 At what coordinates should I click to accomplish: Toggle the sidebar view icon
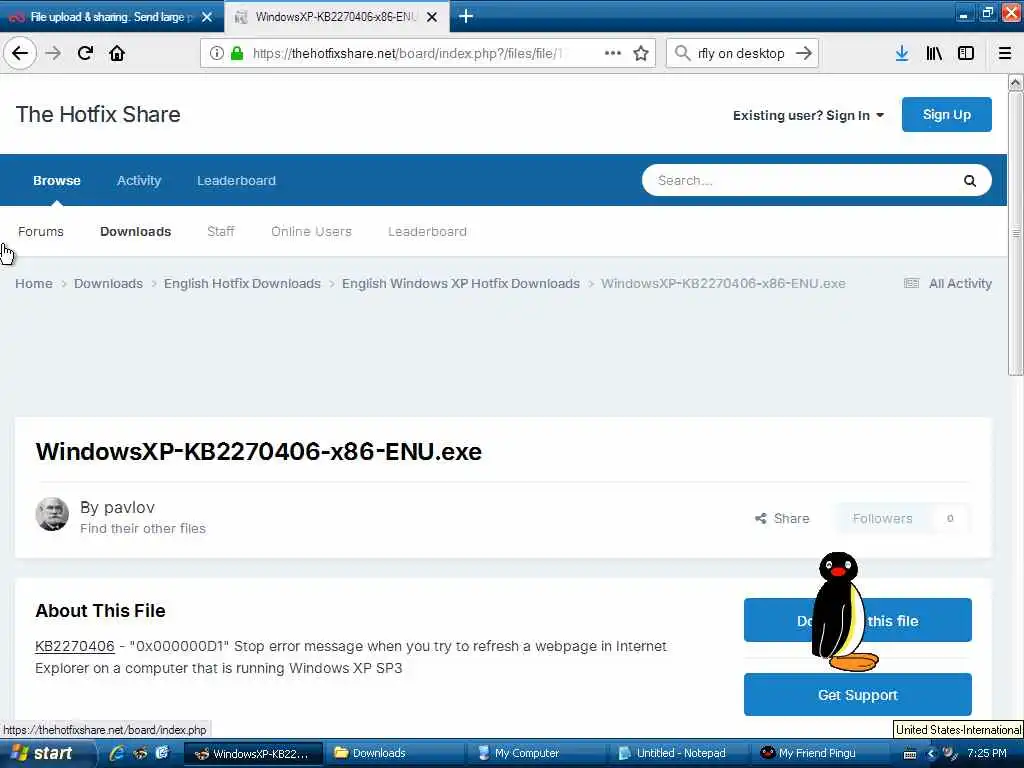click(966, 53)
